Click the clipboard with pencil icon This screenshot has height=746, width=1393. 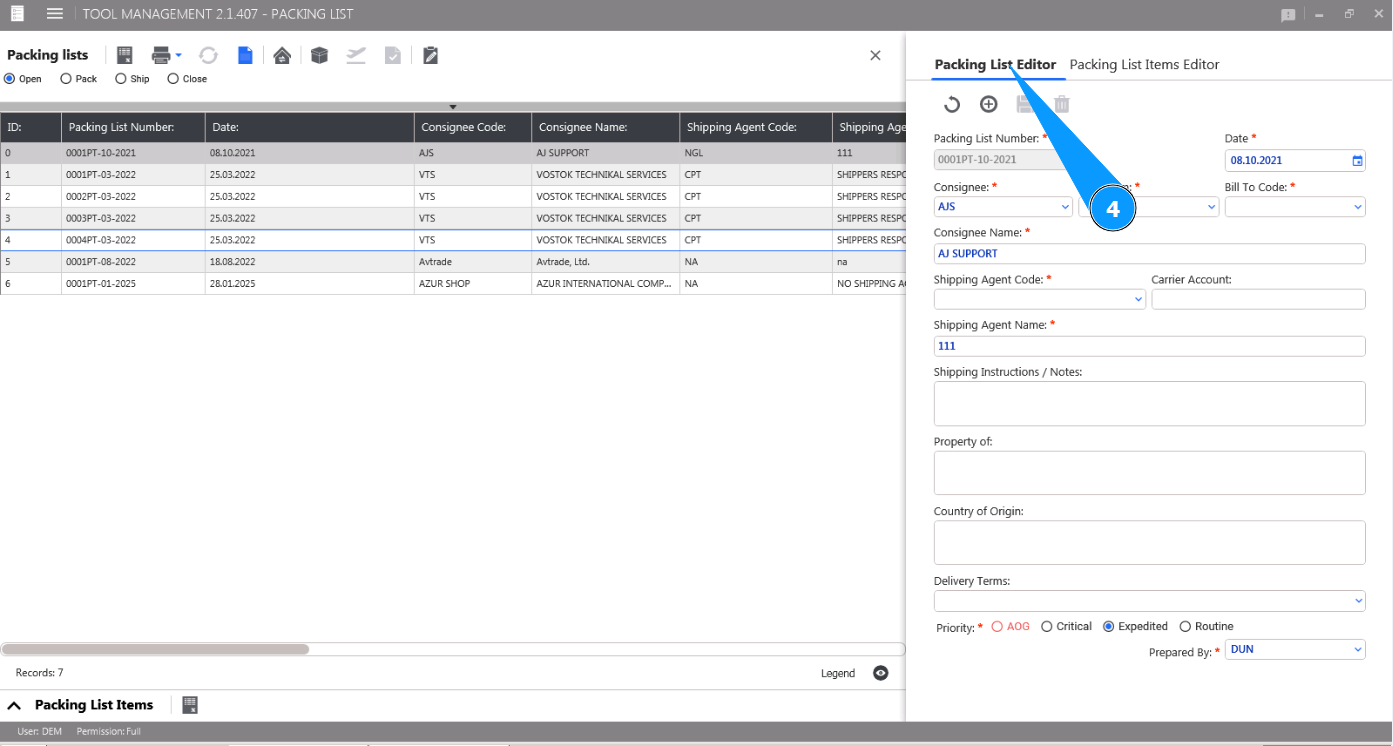(x=430, y=56)
